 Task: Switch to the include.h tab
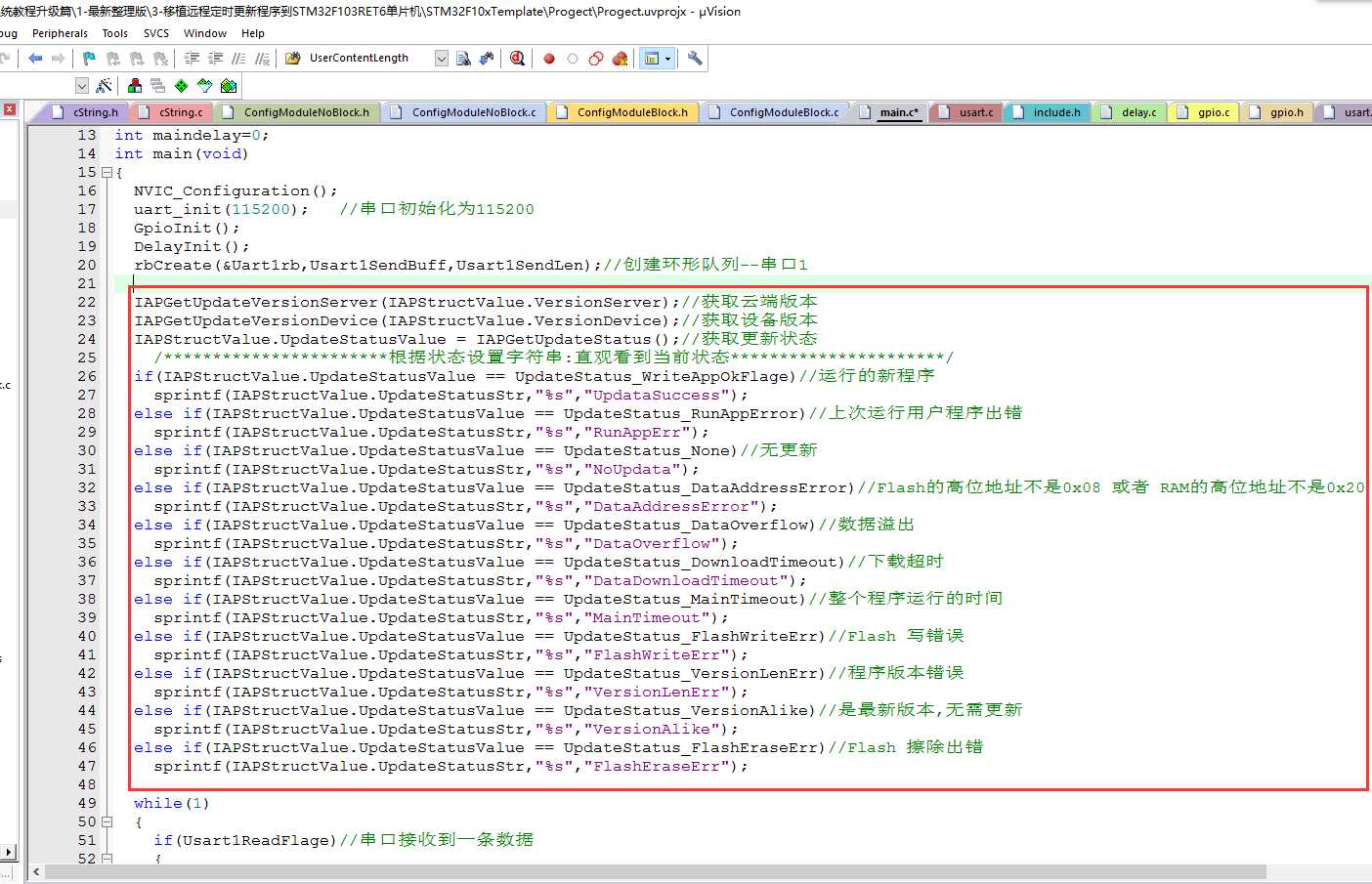click(1049, 112)
